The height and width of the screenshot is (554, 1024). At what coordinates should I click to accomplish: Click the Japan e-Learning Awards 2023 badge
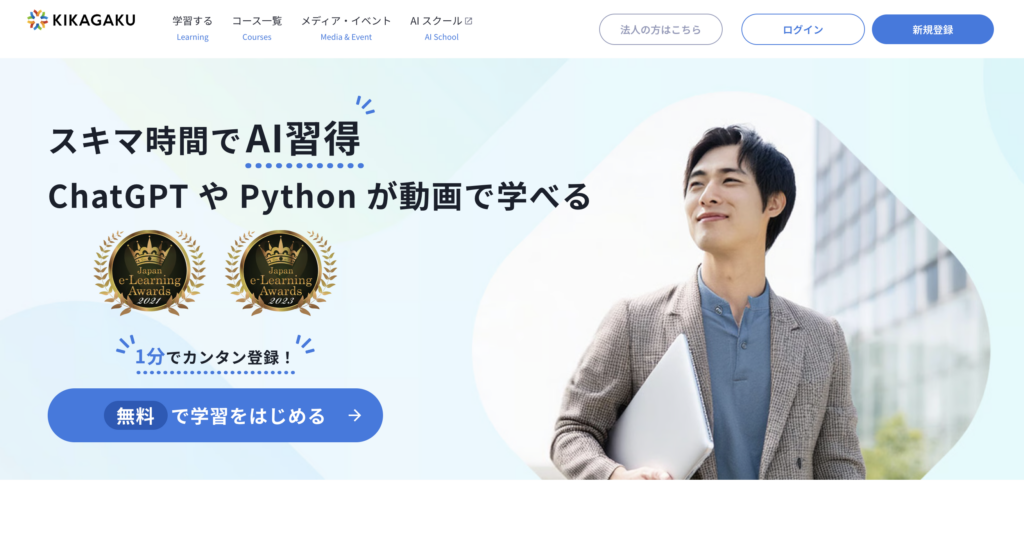281,272
